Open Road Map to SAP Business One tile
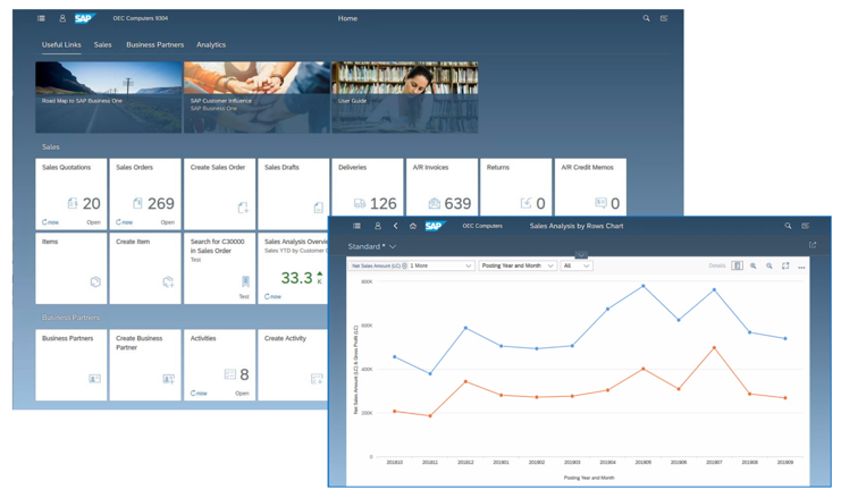 click(x=109, y=97)
